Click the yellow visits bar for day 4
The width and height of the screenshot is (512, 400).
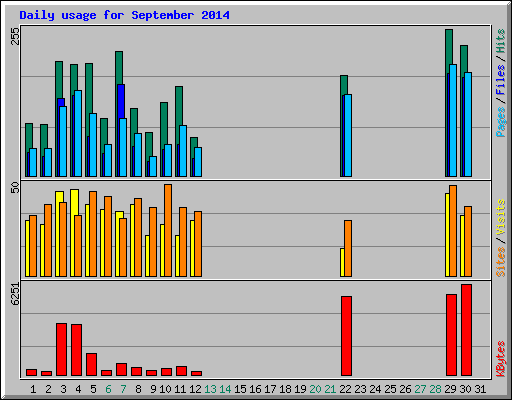tap(74, 202)
